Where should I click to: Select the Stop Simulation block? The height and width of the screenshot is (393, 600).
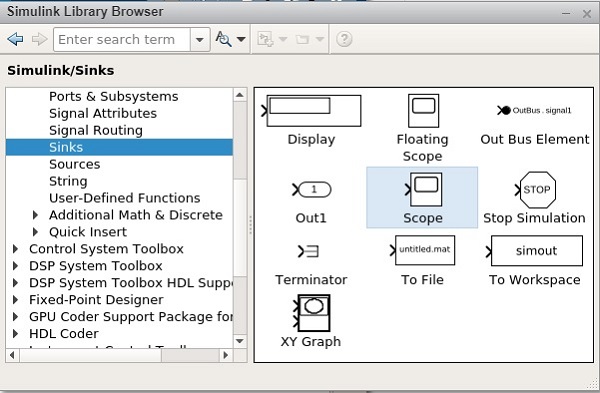(535, 190)
